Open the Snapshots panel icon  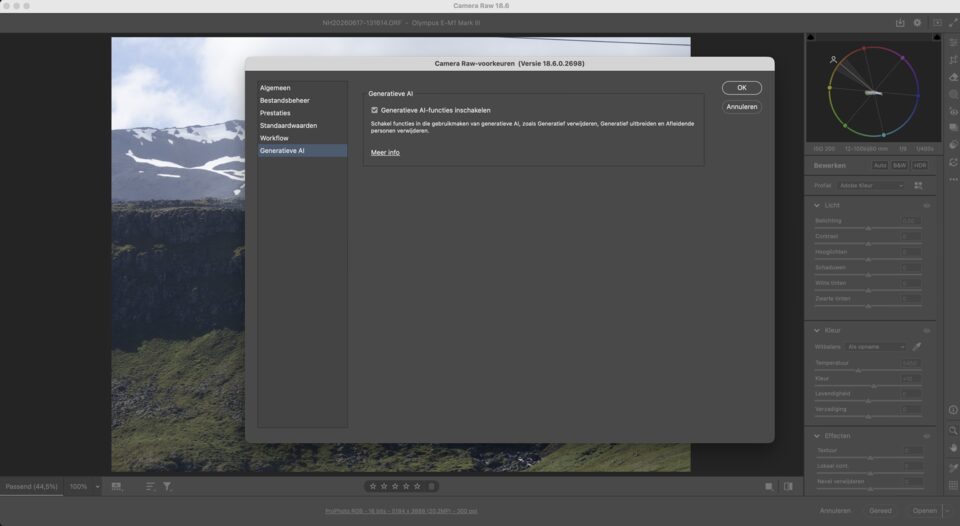953,127
